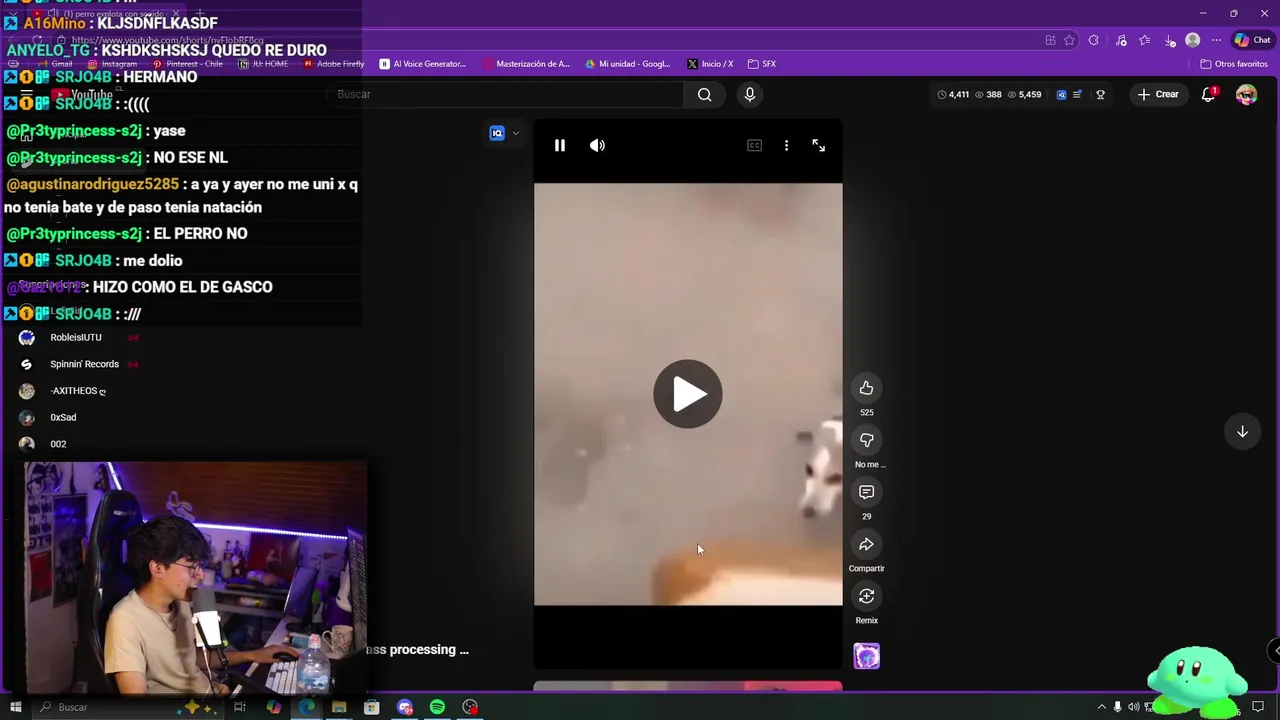This screenshot has width=1280, height=720.
Task: Click the 5,459 views stat
Action: click(x=1024, y=94)
